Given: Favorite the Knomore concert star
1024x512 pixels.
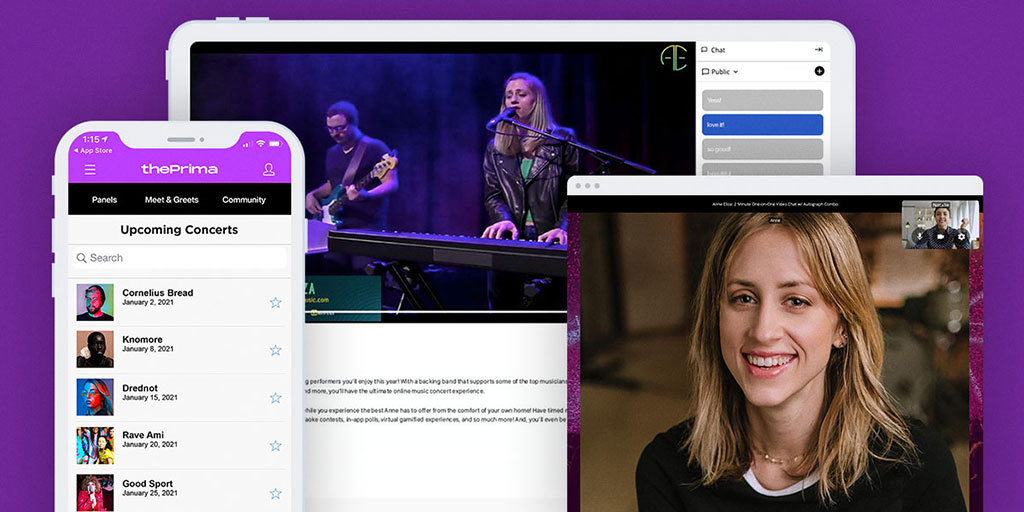Looking at the screenshot, I should click(x=276, y=350).
